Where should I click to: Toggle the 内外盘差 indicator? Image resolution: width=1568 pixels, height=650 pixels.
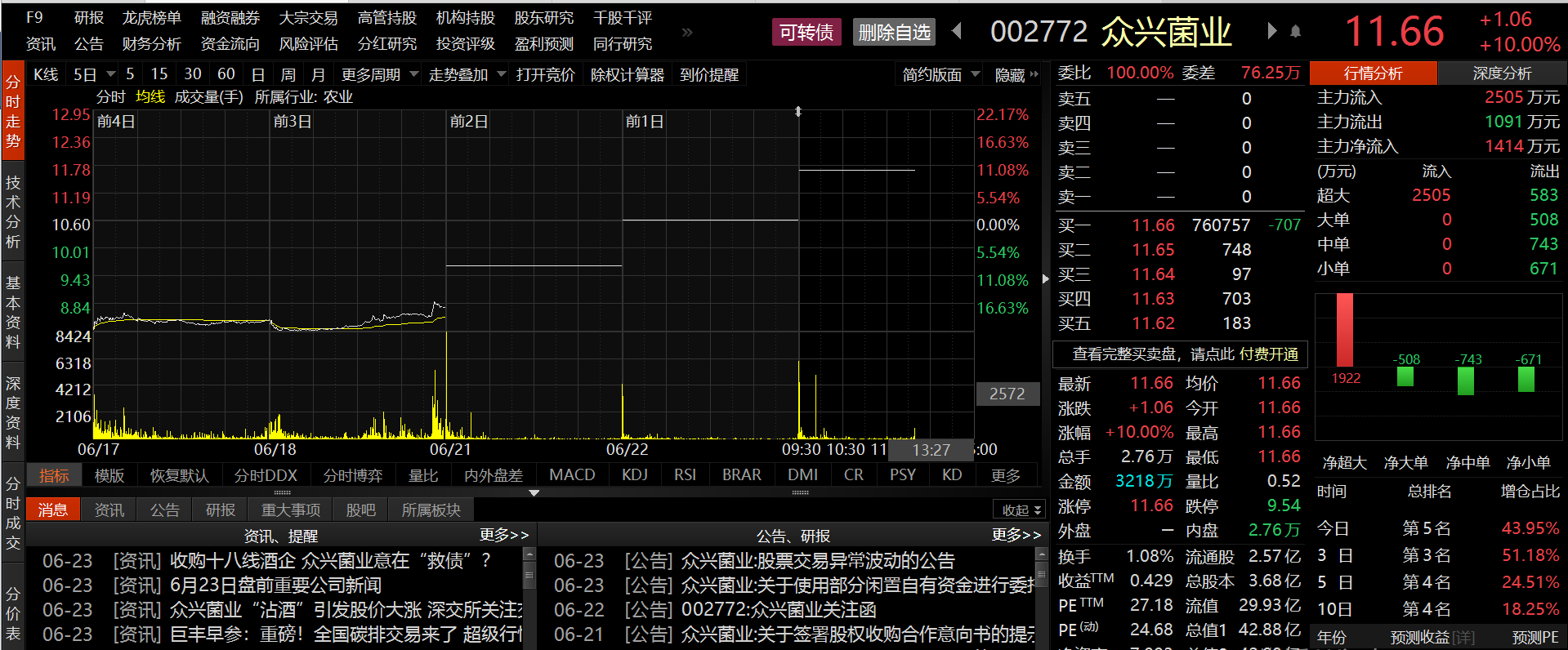coord(494,474)
